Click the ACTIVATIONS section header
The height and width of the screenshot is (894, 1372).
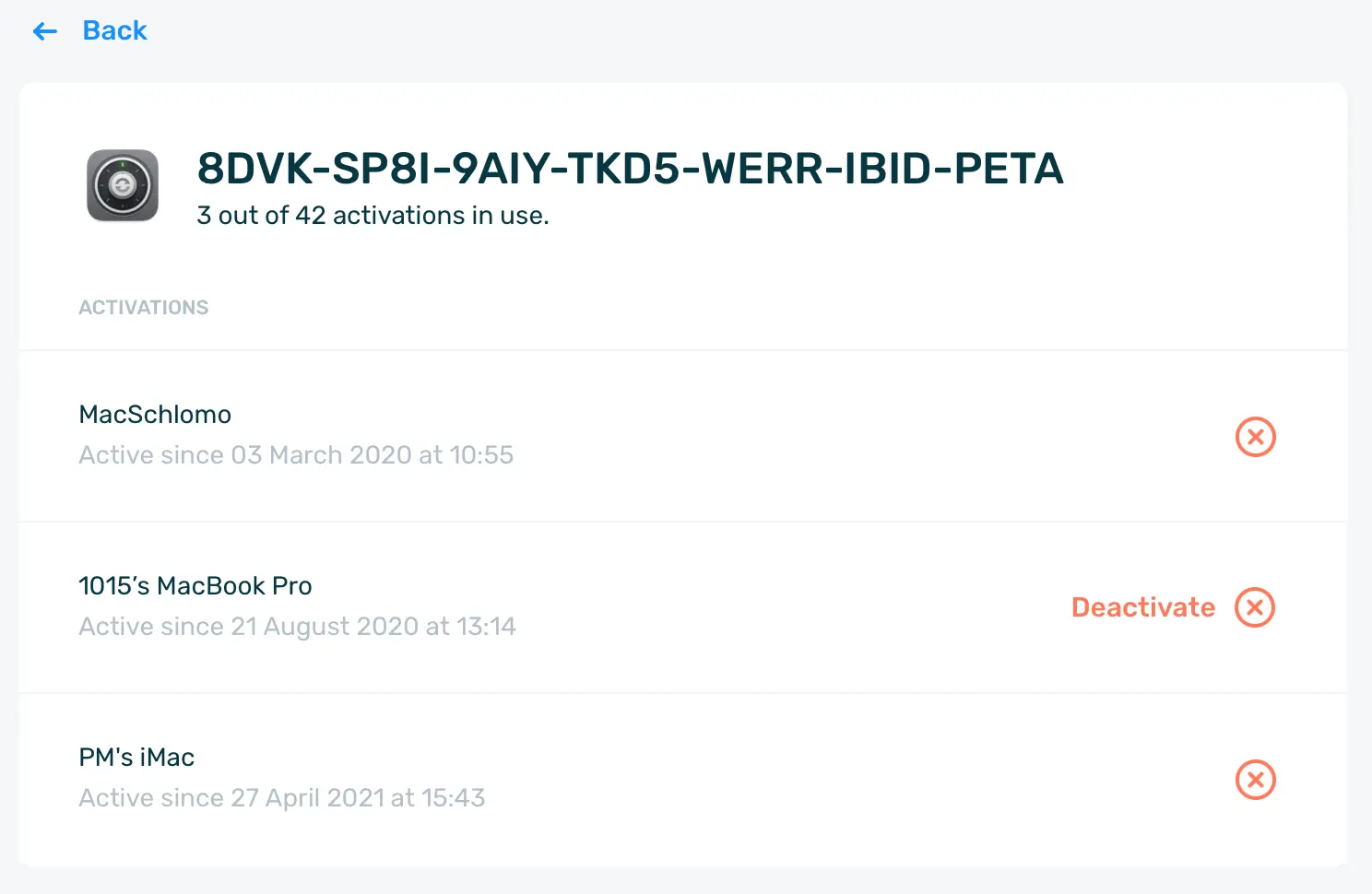144,308
